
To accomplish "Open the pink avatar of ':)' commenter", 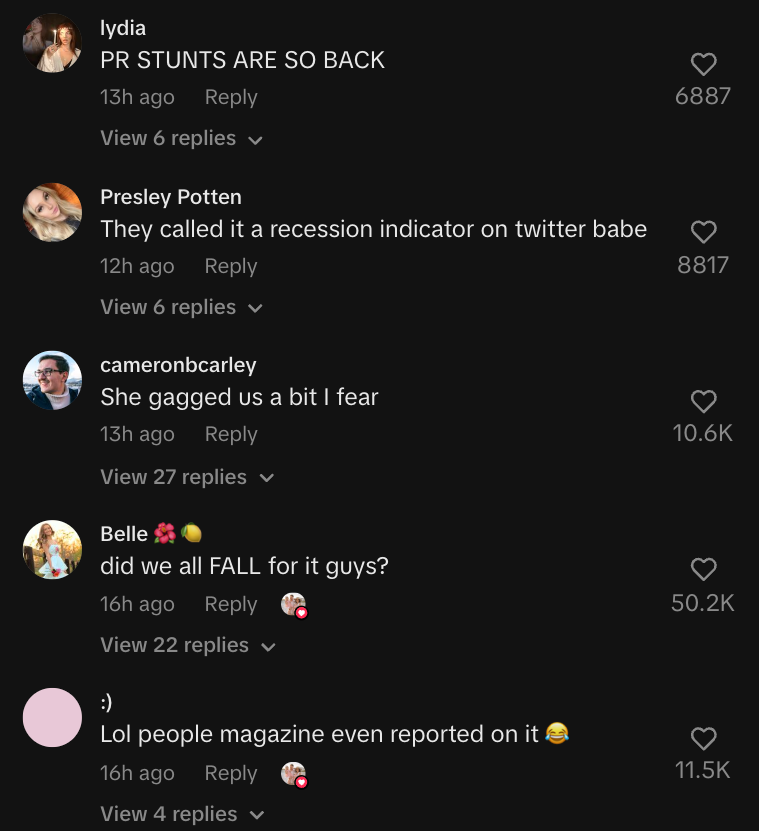I will 52,717.
